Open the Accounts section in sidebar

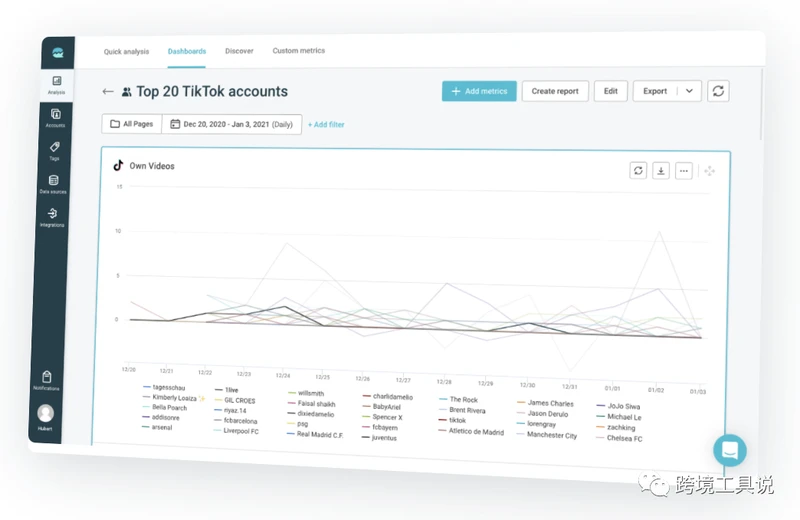pyautogui.click(x=56, y=118)
